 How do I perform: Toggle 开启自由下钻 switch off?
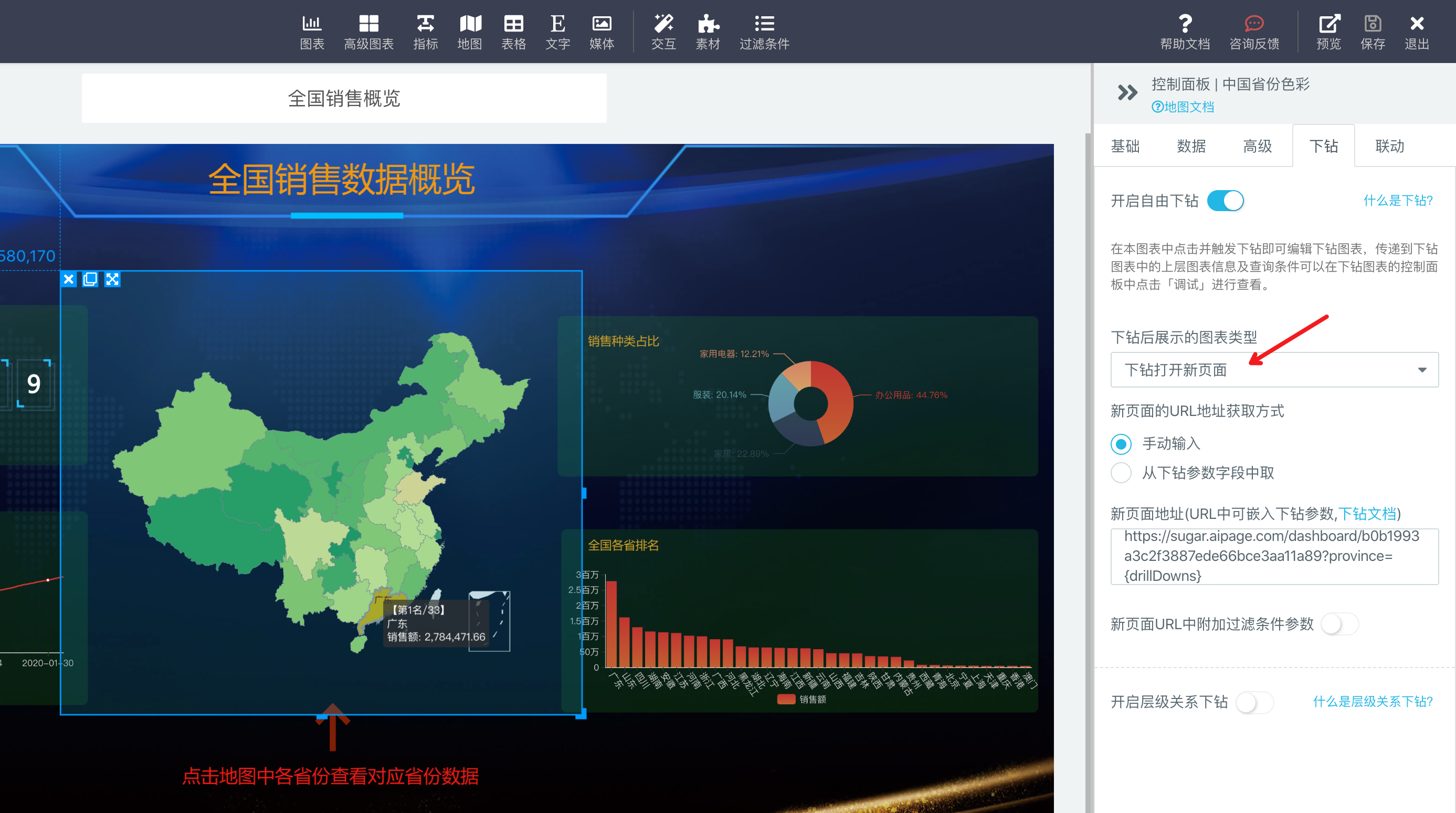coord(1225,201)
